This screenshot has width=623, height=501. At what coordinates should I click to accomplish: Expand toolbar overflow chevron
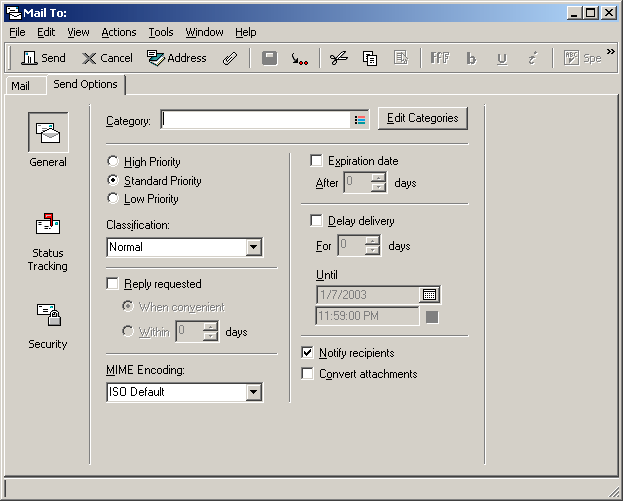611,52
